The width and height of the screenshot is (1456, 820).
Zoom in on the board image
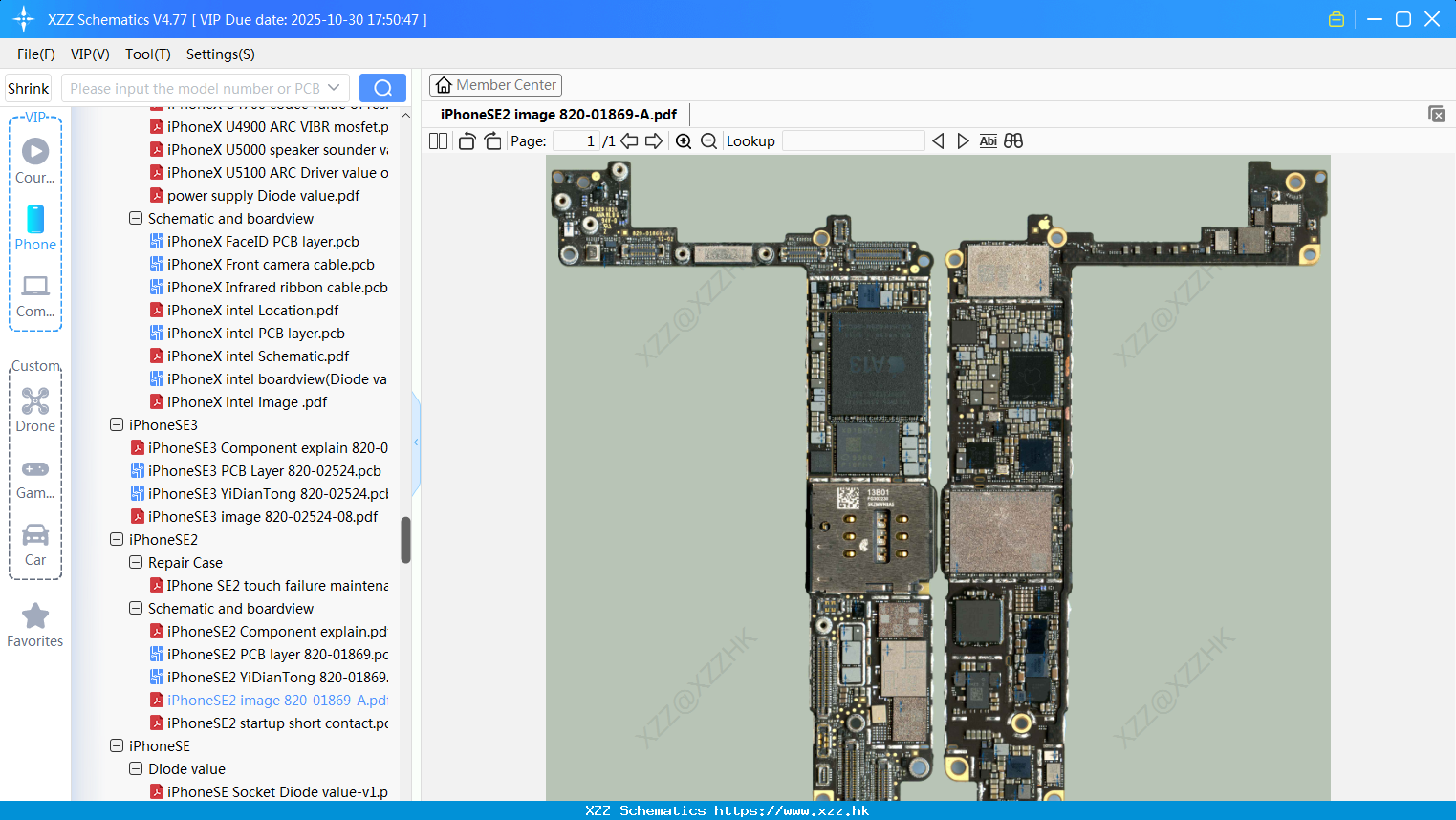[684, 141]
